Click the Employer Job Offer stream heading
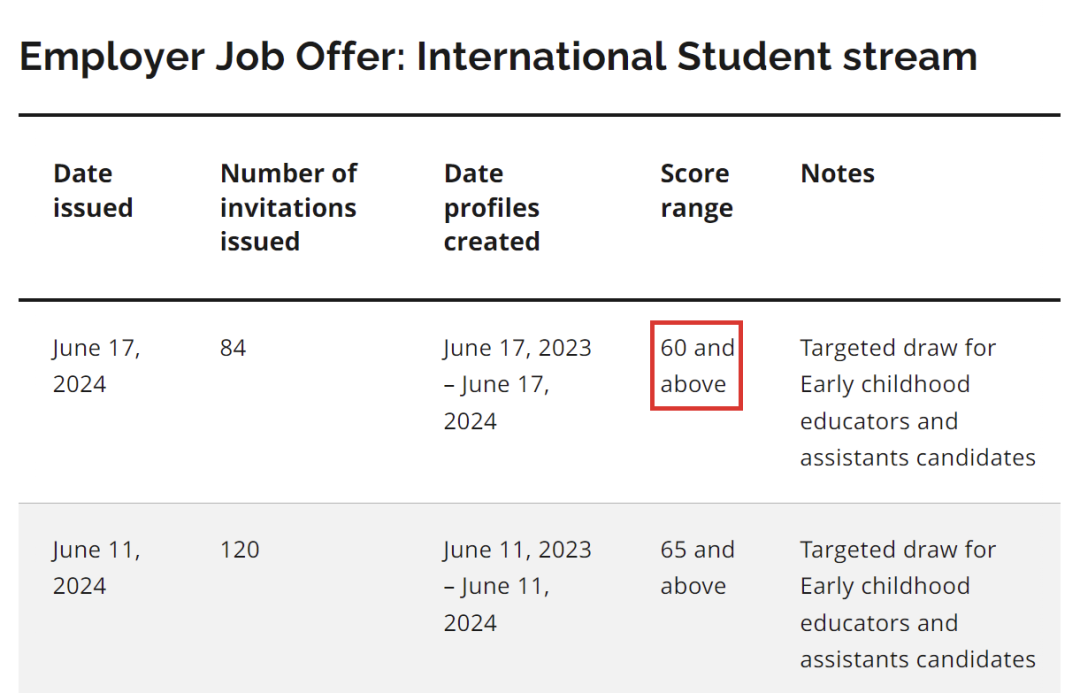 coord(498,56)
